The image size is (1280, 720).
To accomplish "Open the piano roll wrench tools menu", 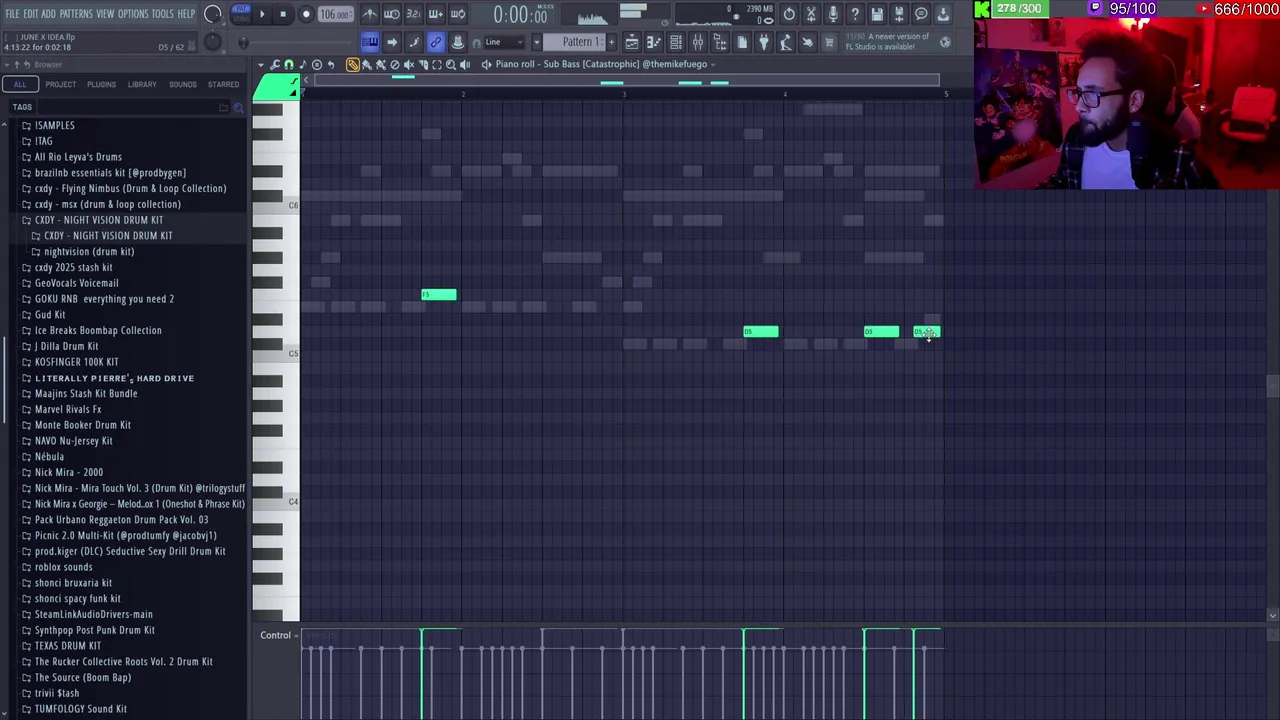I will point(275,65).
